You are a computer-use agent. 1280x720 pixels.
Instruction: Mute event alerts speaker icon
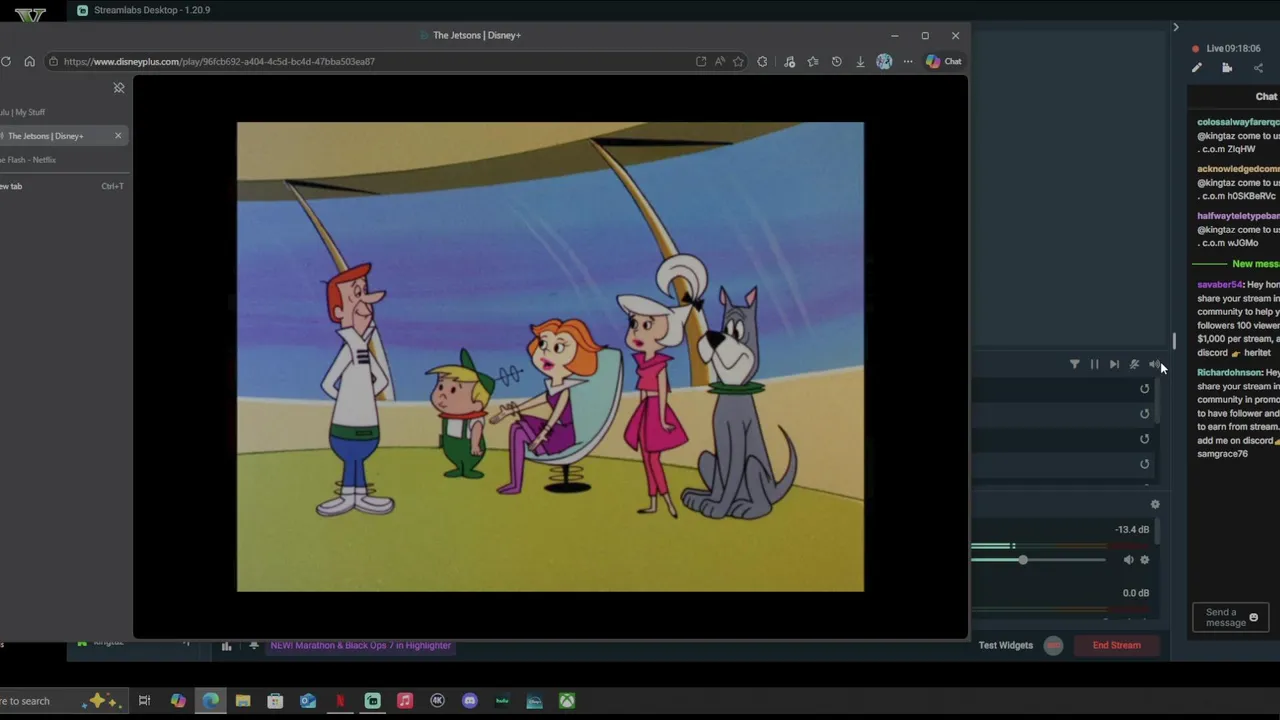point(1155,365)
